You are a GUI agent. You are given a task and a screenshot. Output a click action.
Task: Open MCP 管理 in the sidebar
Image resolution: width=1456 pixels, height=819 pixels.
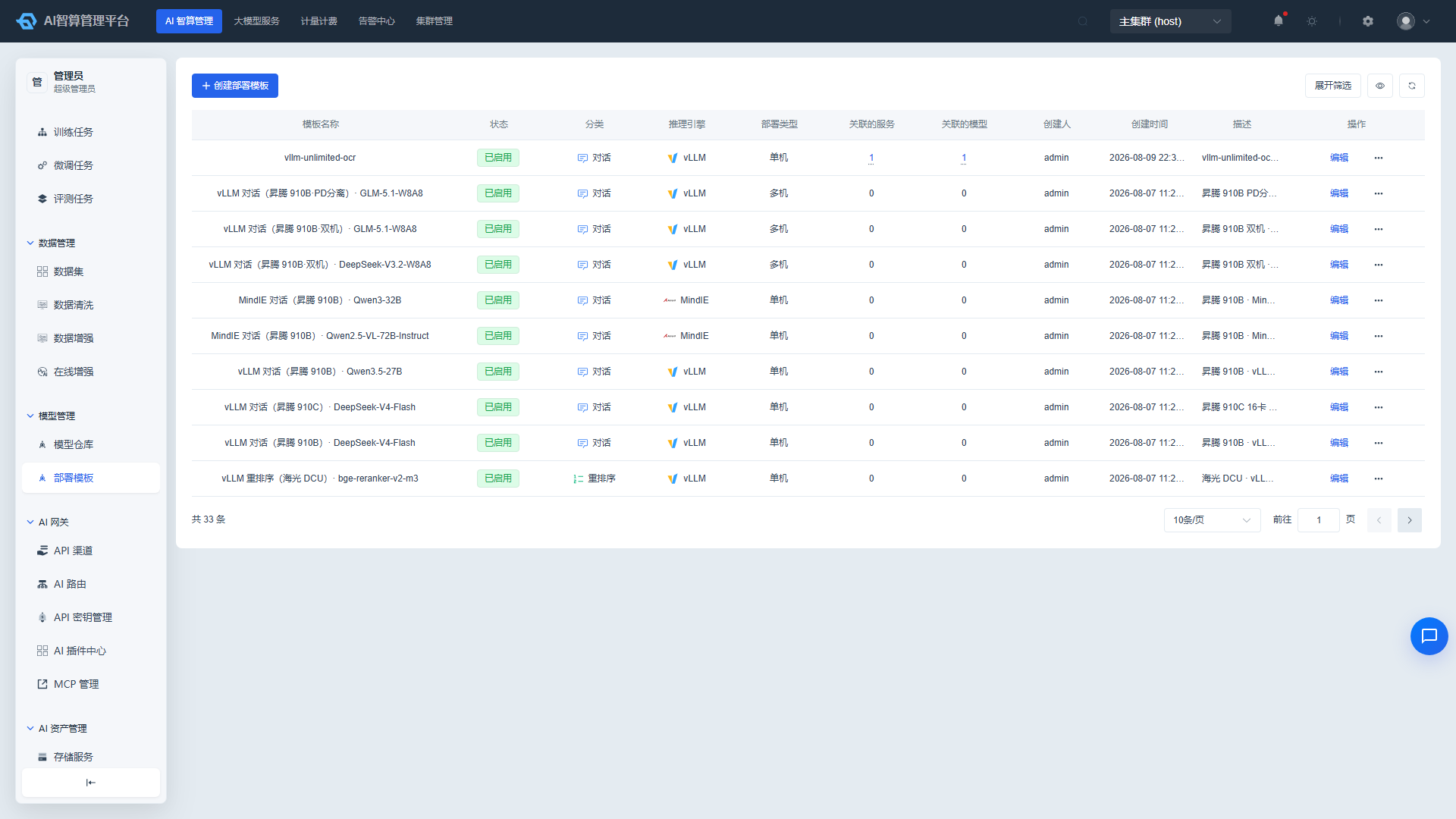pyautogui.click(x=91, y=684)
